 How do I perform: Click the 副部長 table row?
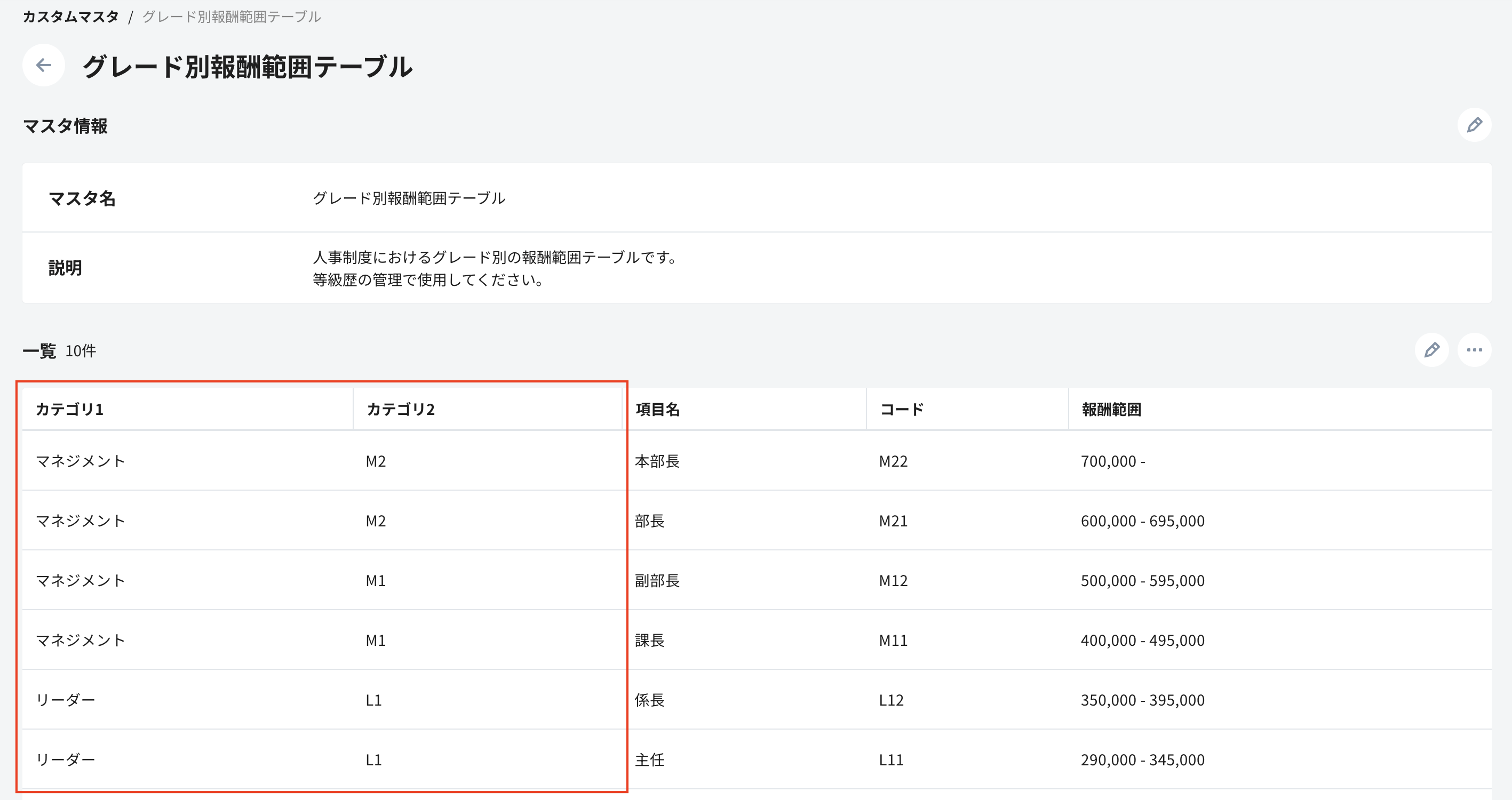click(657, 580)
